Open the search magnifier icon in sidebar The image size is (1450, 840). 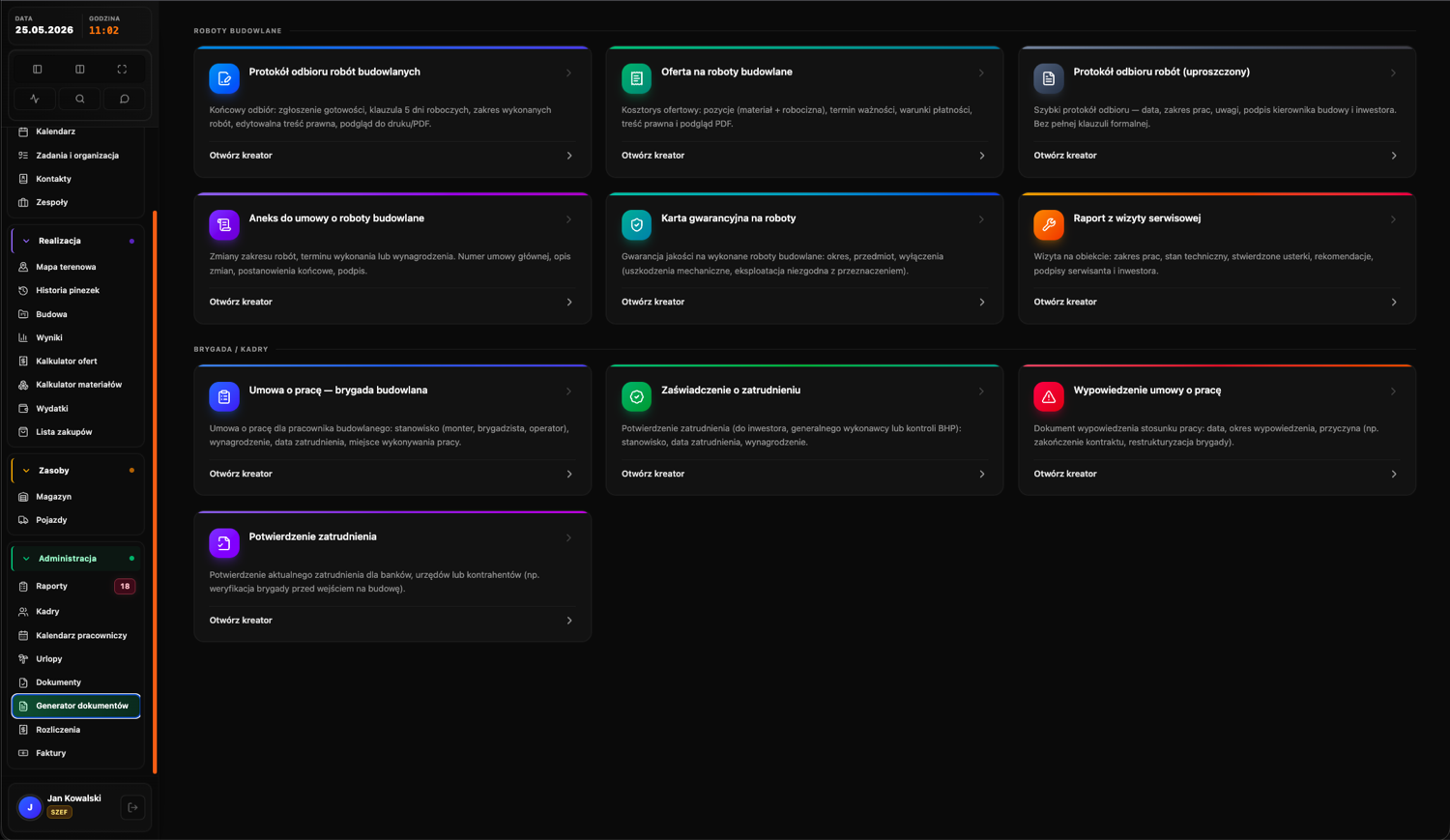click(79, 99)
